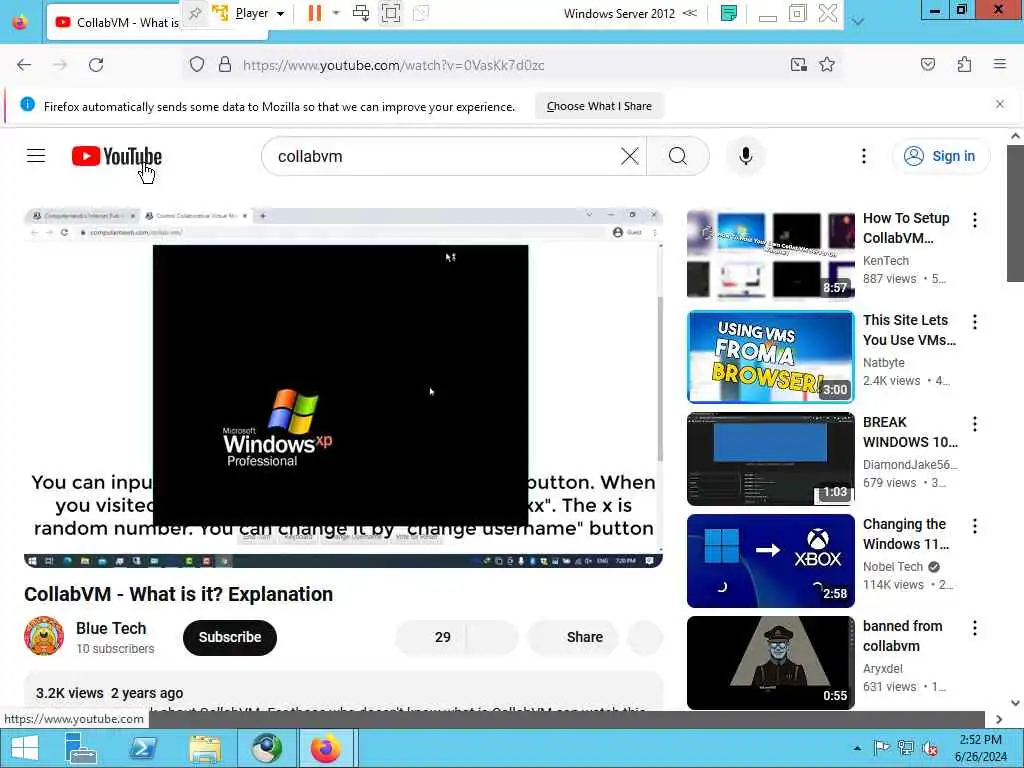Screen dimensions: 1024x768
Task: Open This Site Lets You Use VMs video
Action: tap(771, 357)
